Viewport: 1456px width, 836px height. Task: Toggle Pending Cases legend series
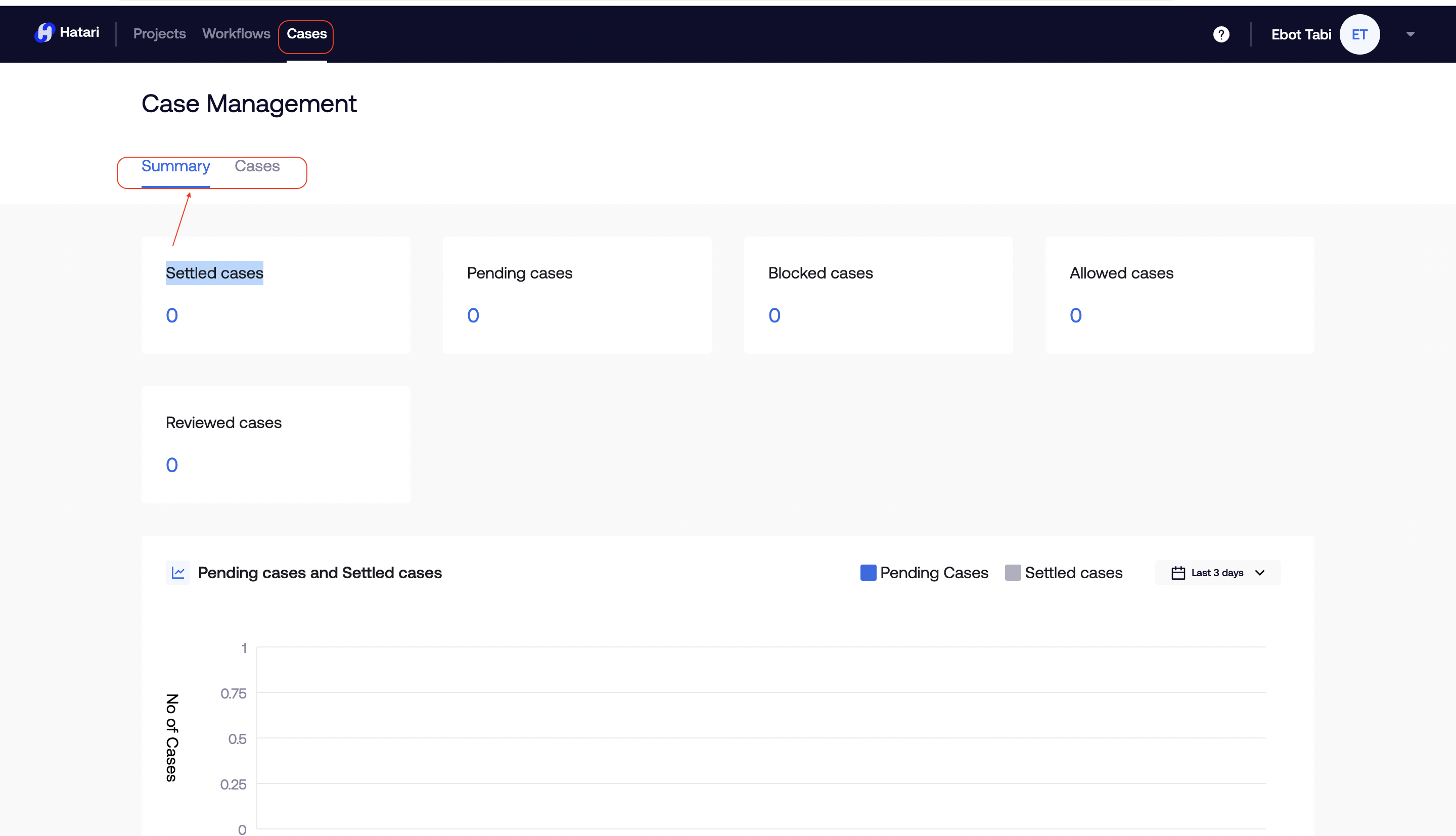point(934,573)
